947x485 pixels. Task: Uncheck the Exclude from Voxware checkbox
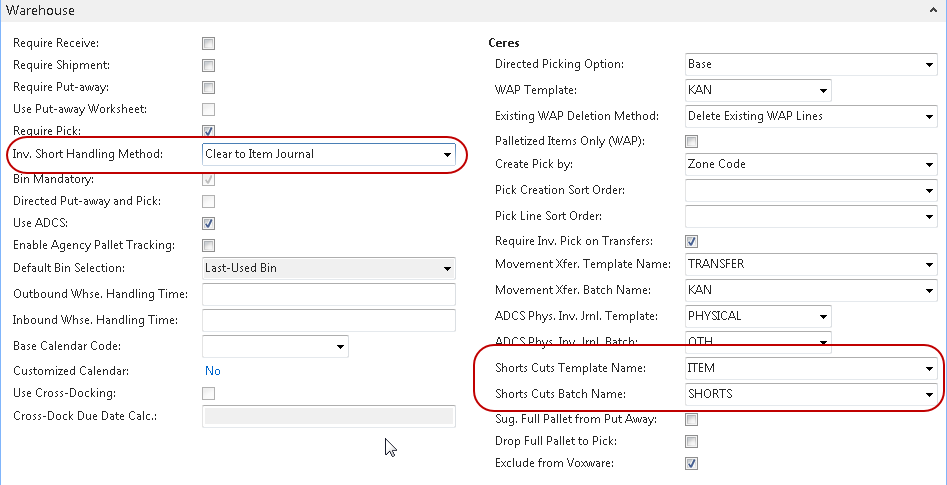pos(691,463)
